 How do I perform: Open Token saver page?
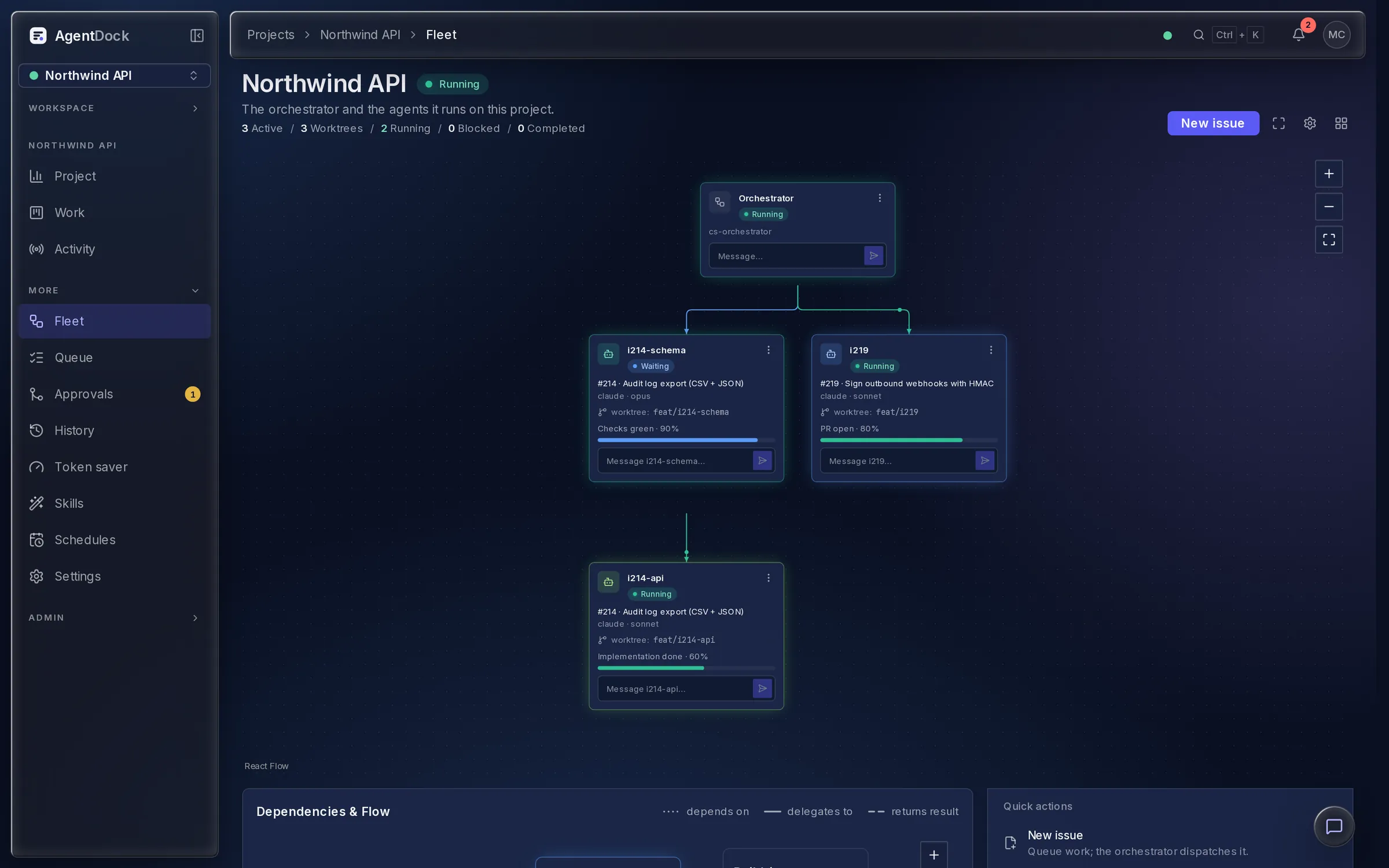click(x=115, y=467)
